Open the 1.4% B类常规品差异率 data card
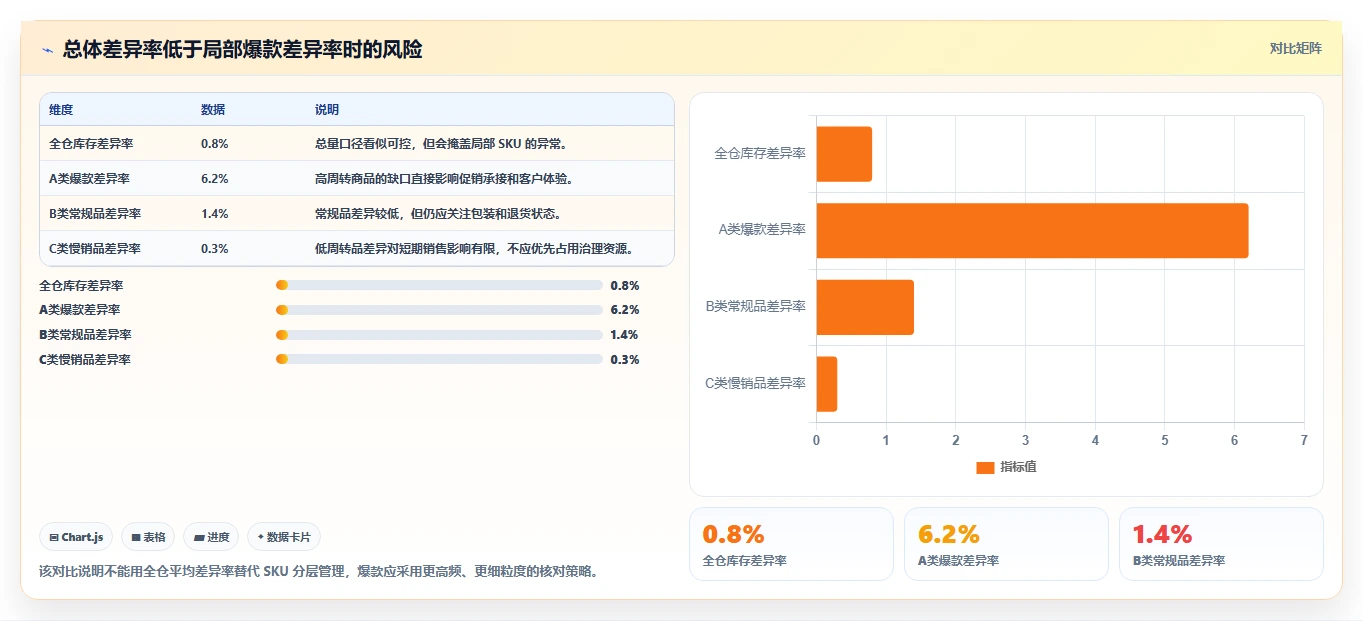 tap(1221, 544)
